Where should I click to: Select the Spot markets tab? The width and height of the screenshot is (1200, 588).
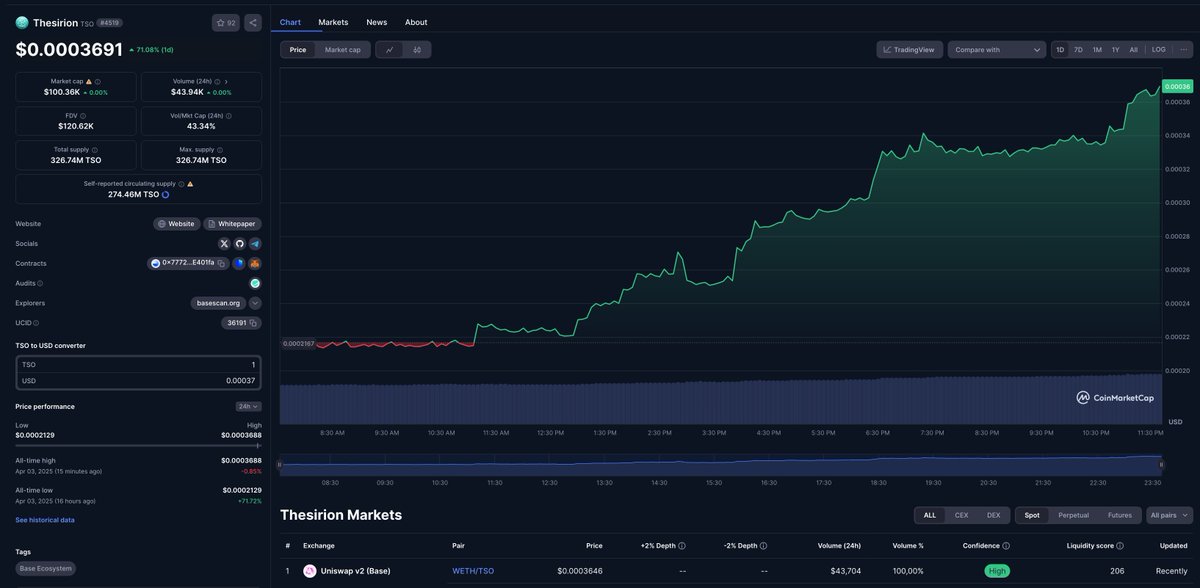[1032, 515]
